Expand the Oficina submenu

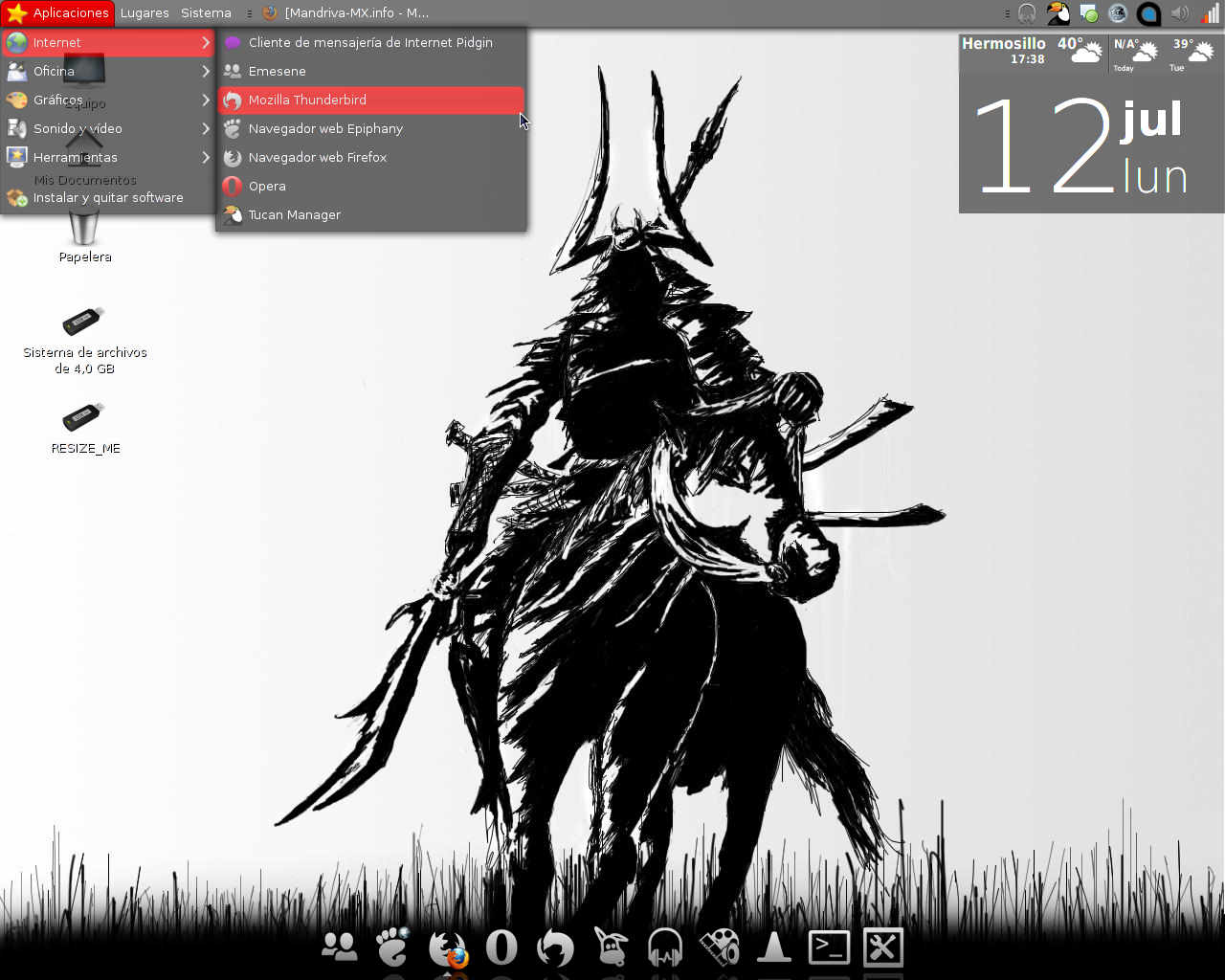[x=107, y=71]
